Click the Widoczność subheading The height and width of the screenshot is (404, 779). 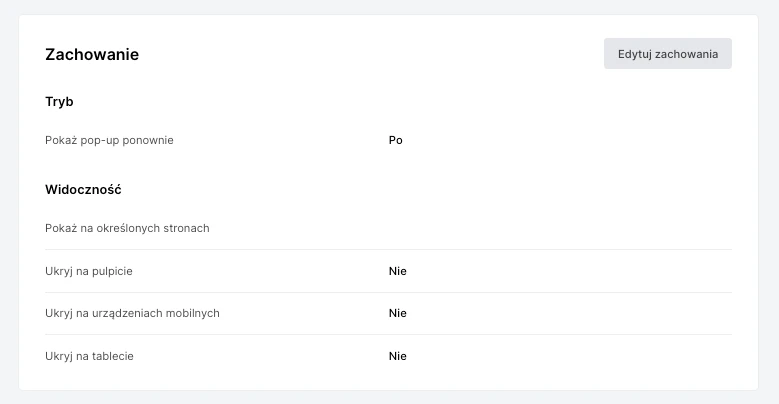[x=83, y=188]
